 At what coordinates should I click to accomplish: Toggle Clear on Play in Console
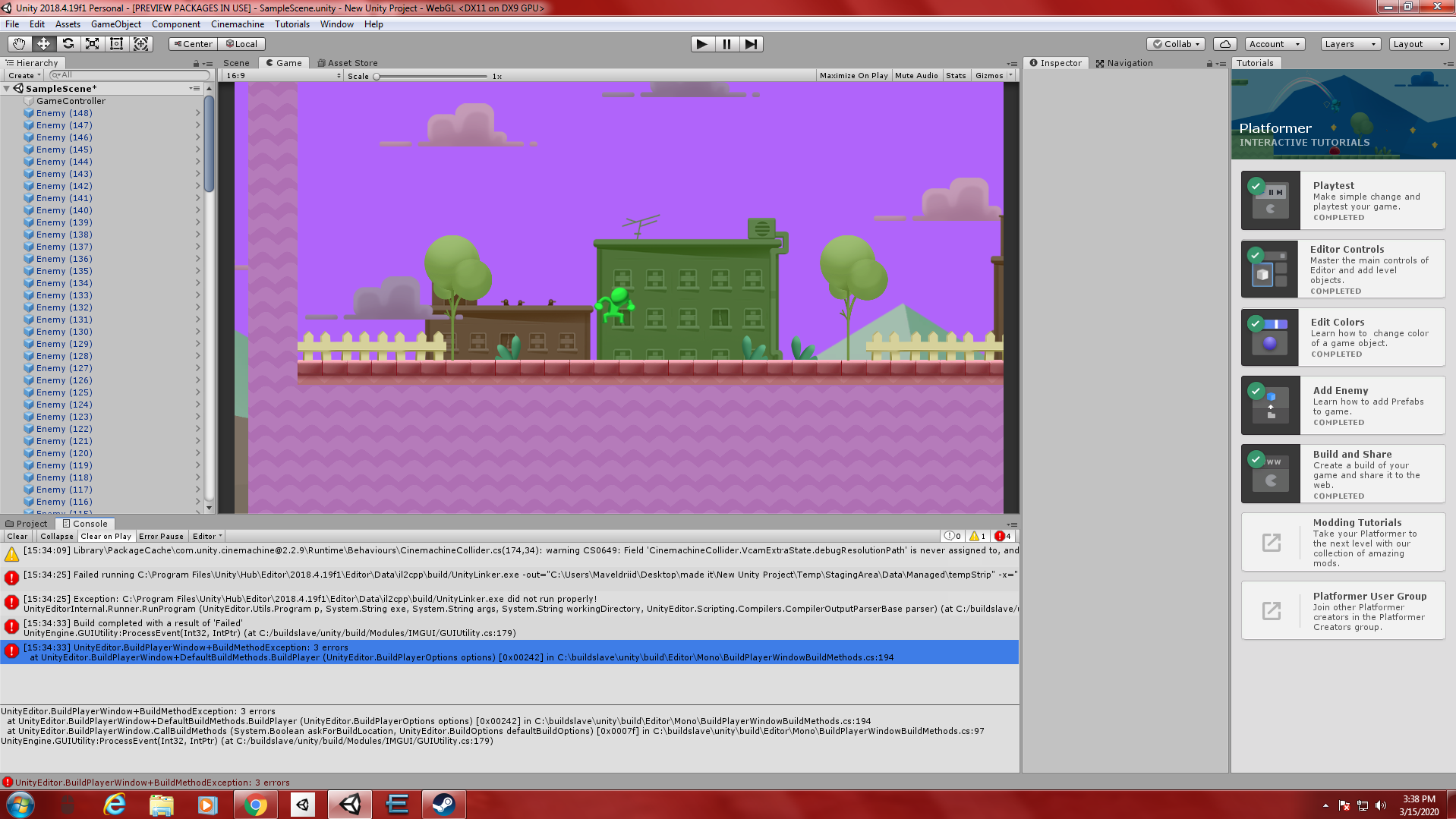point(106,536)
